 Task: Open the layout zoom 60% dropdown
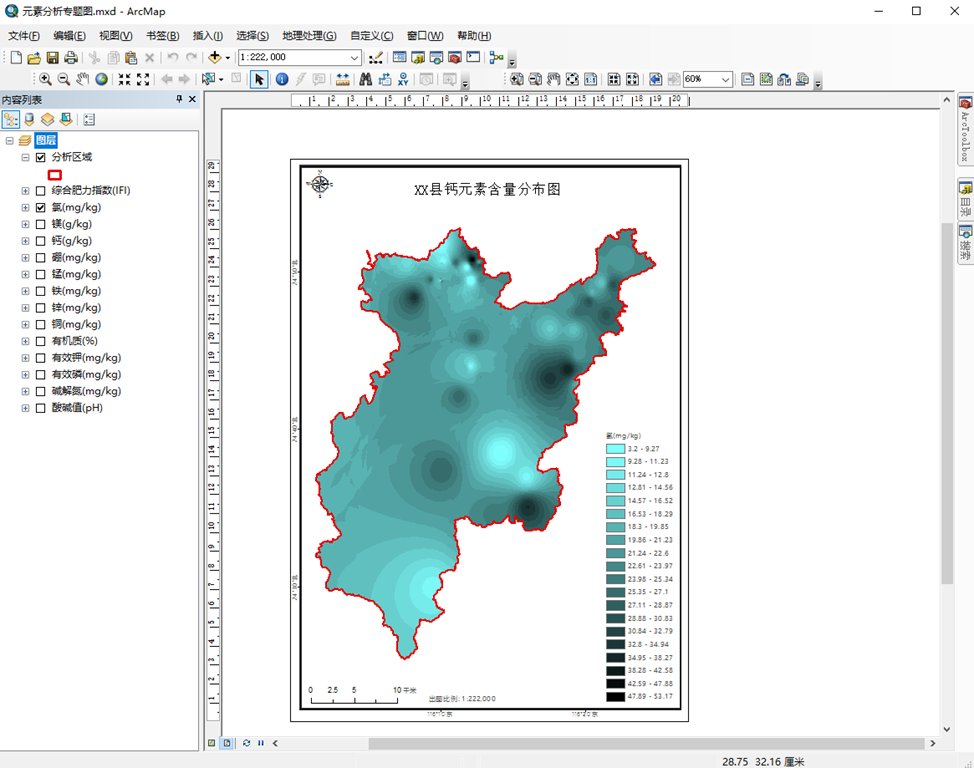click(726, 79)
